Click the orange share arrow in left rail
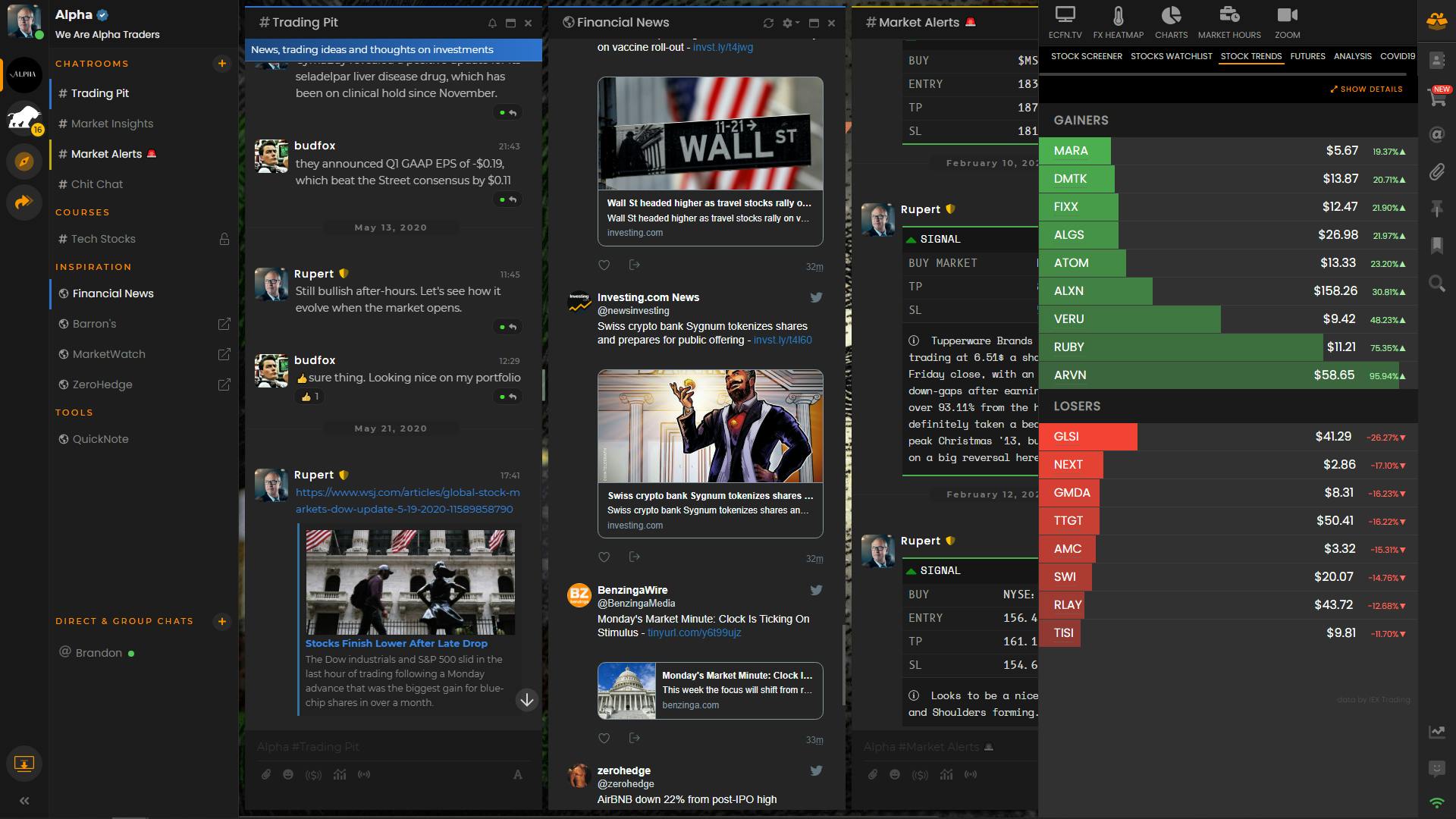The image size is (1456, 819). [24, 202]
